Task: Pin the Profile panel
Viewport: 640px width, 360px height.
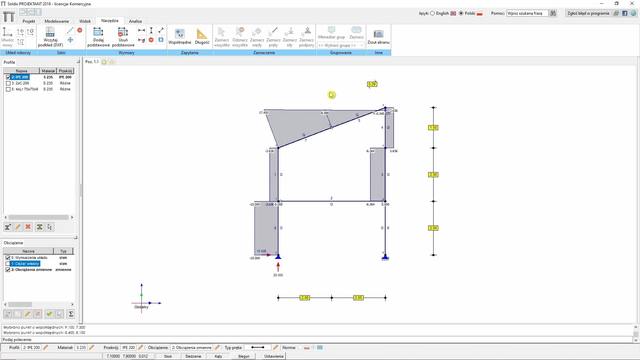Action: pyautogui.click(x=78, y=62)
